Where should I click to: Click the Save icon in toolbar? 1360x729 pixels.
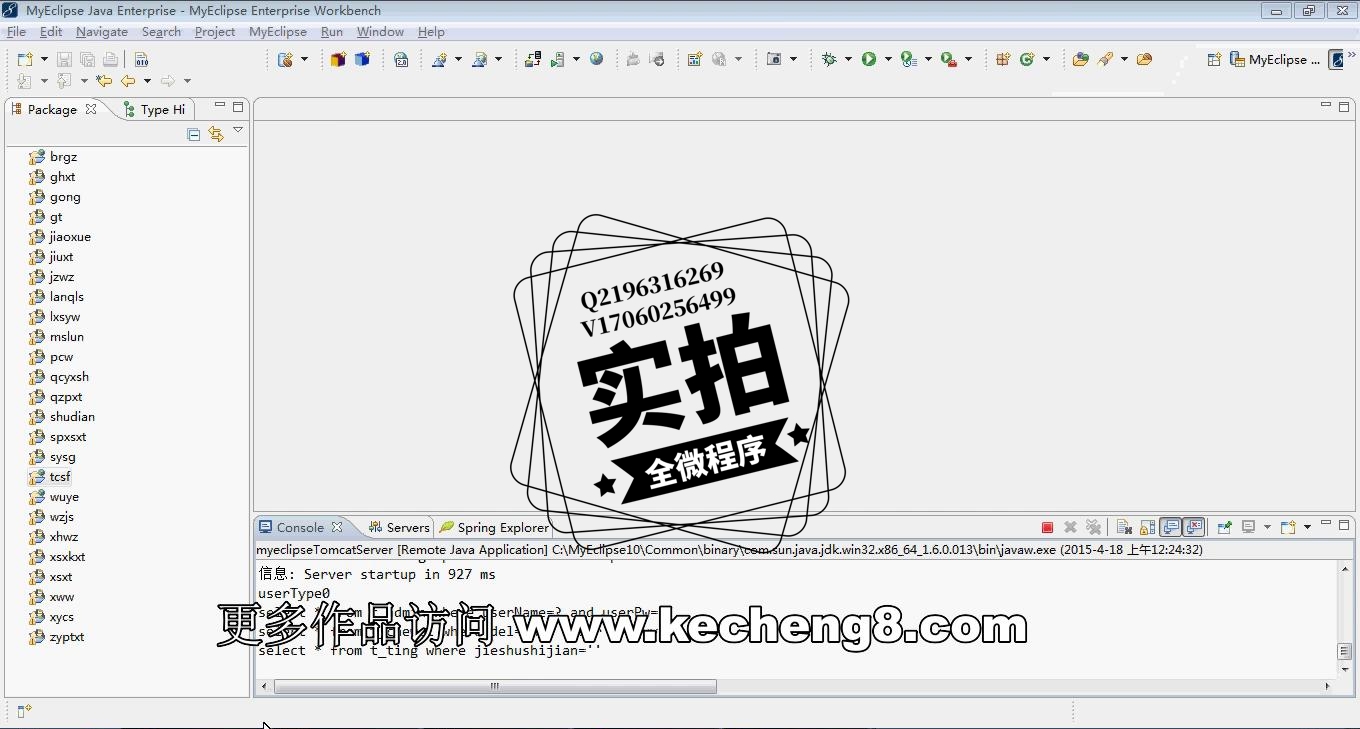click(64, 60)
